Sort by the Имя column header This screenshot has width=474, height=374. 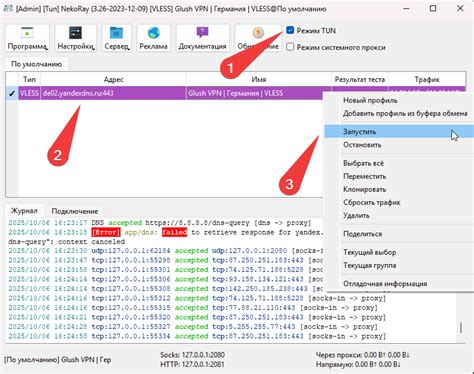point(259,79)
